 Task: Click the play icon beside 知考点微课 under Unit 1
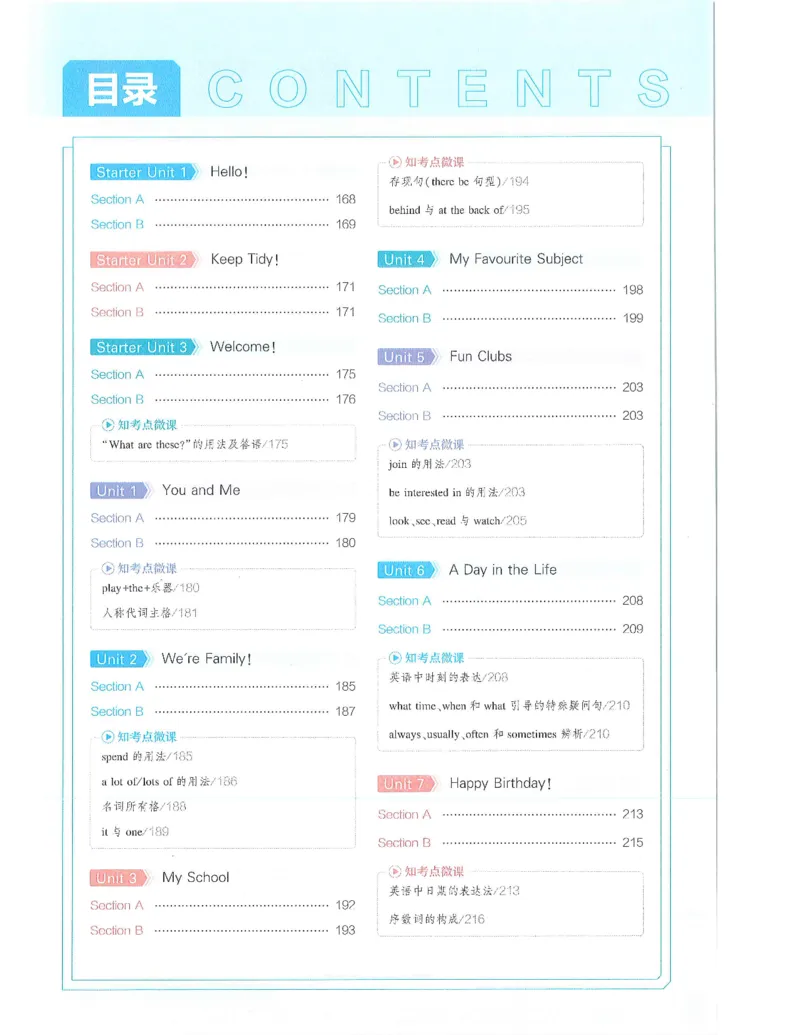coord(108,568)
